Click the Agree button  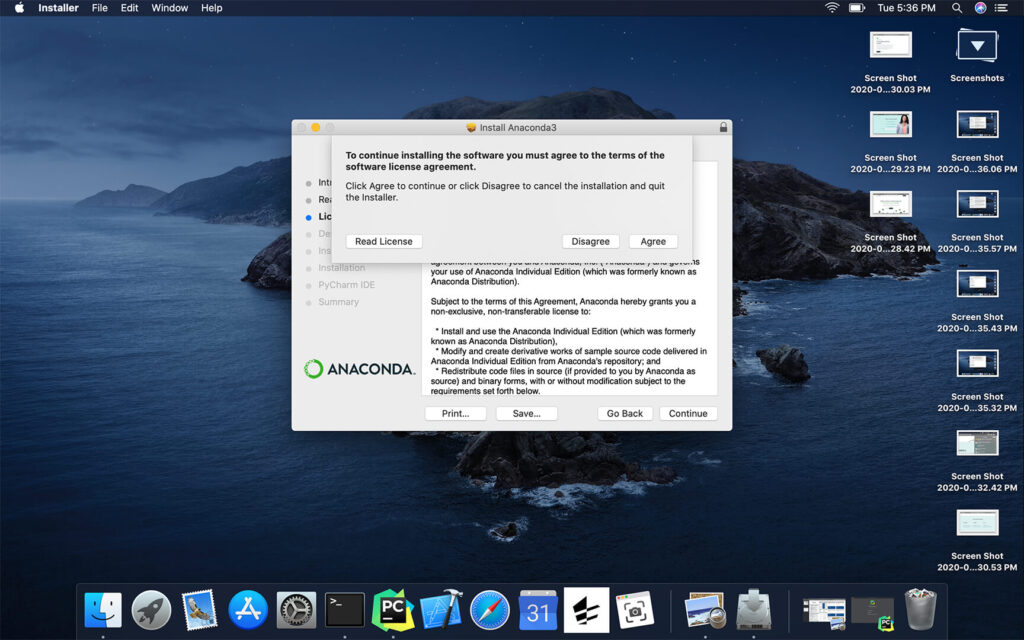[653, 242]
